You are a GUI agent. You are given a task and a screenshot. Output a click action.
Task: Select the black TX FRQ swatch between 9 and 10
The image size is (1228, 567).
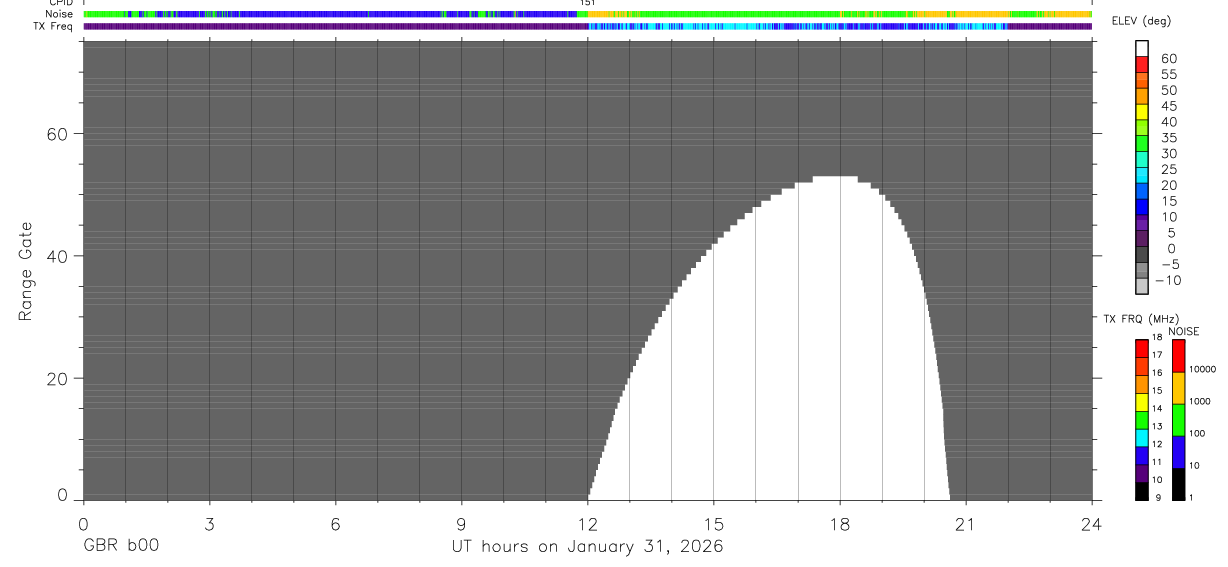(1142, 491)
